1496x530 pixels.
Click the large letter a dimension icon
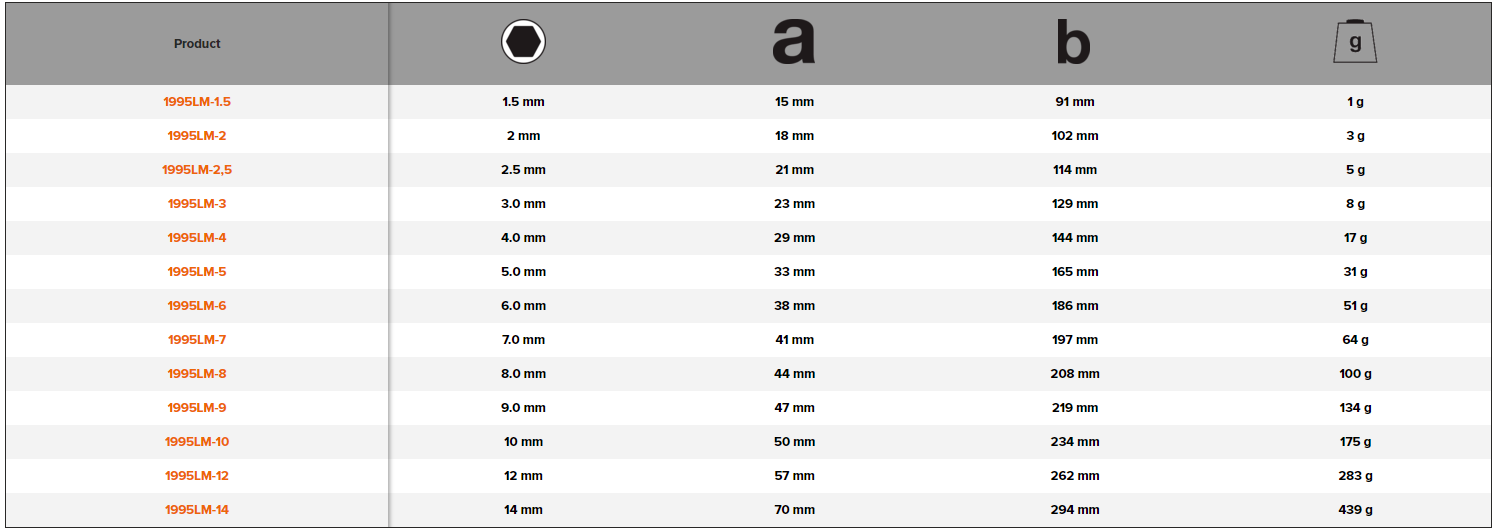tap(794, 43)
